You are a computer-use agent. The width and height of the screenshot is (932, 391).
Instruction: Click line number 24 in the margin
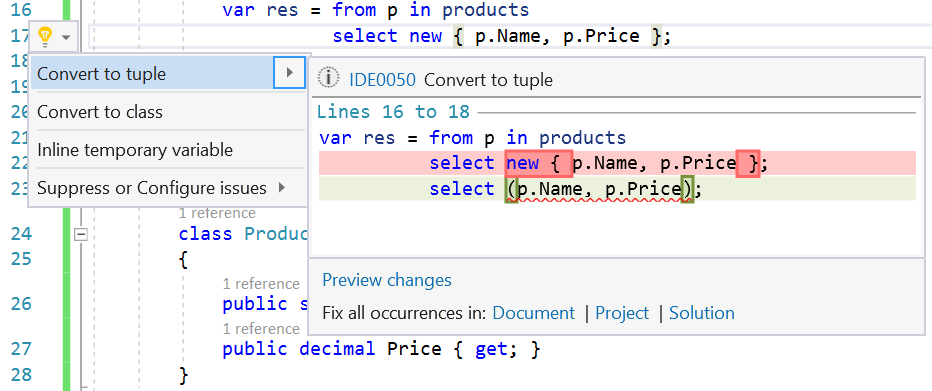(21, 234)
